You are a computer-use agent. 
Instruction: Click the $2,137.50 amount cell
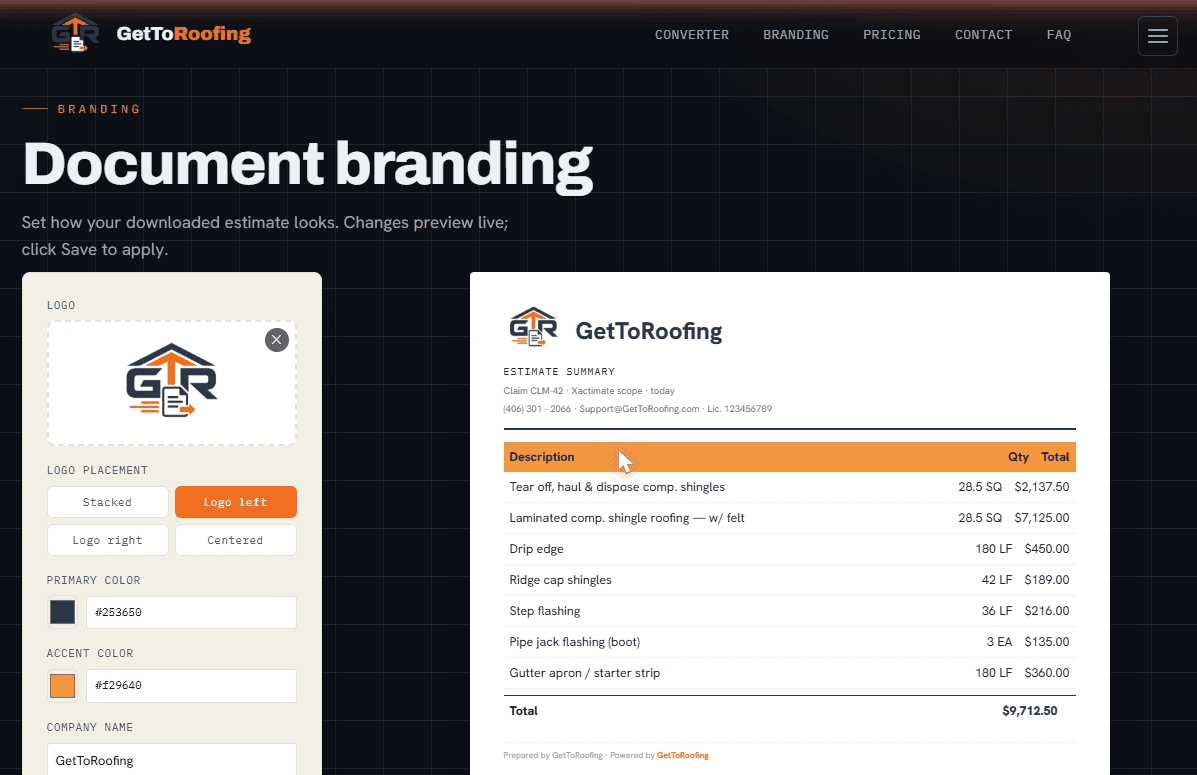point(1041,487)
